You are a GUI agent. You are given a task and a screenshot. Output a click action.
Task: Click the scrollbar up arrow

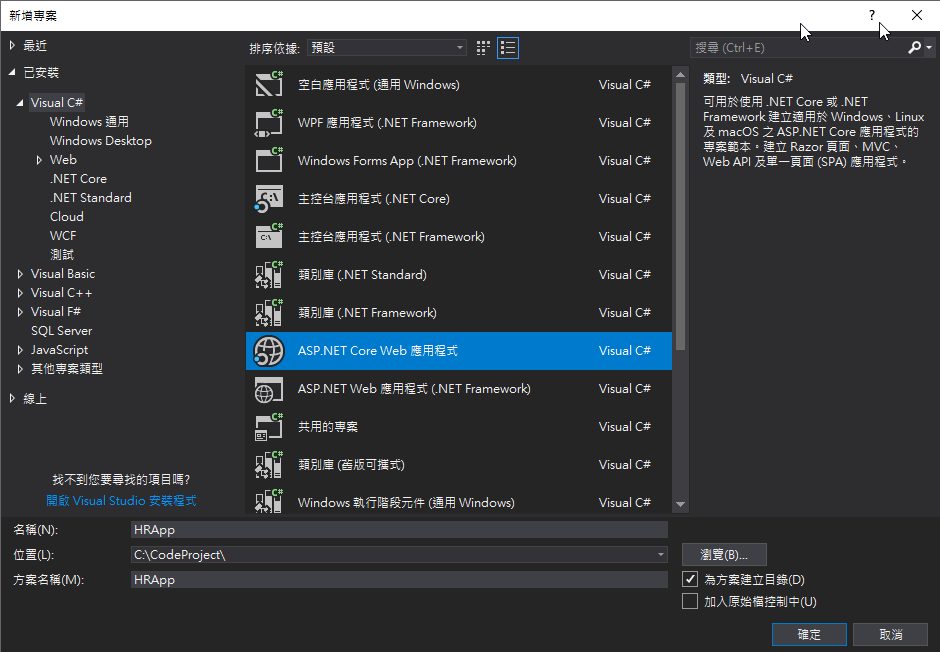(x=680, y=75)
